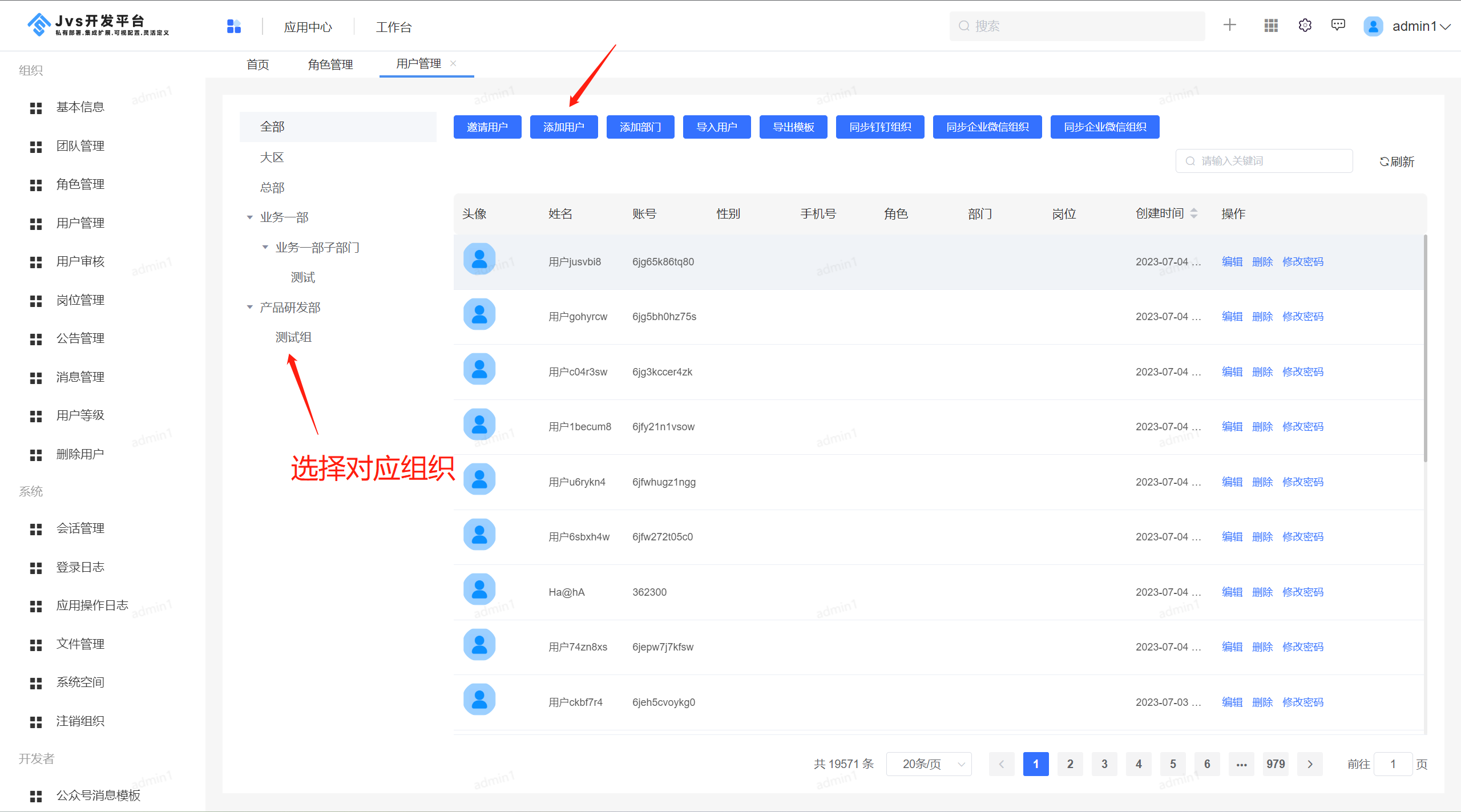1461x812 pixels.
Task: Click 应用中心 in the top navigation
Action: click(x=308, y=26)
